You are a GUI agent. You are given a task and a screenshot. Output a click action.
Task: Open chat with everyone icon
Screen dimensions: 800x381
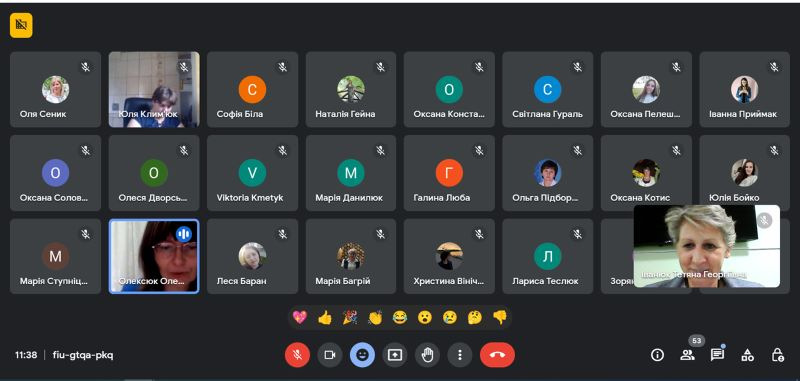coord(717,355)
